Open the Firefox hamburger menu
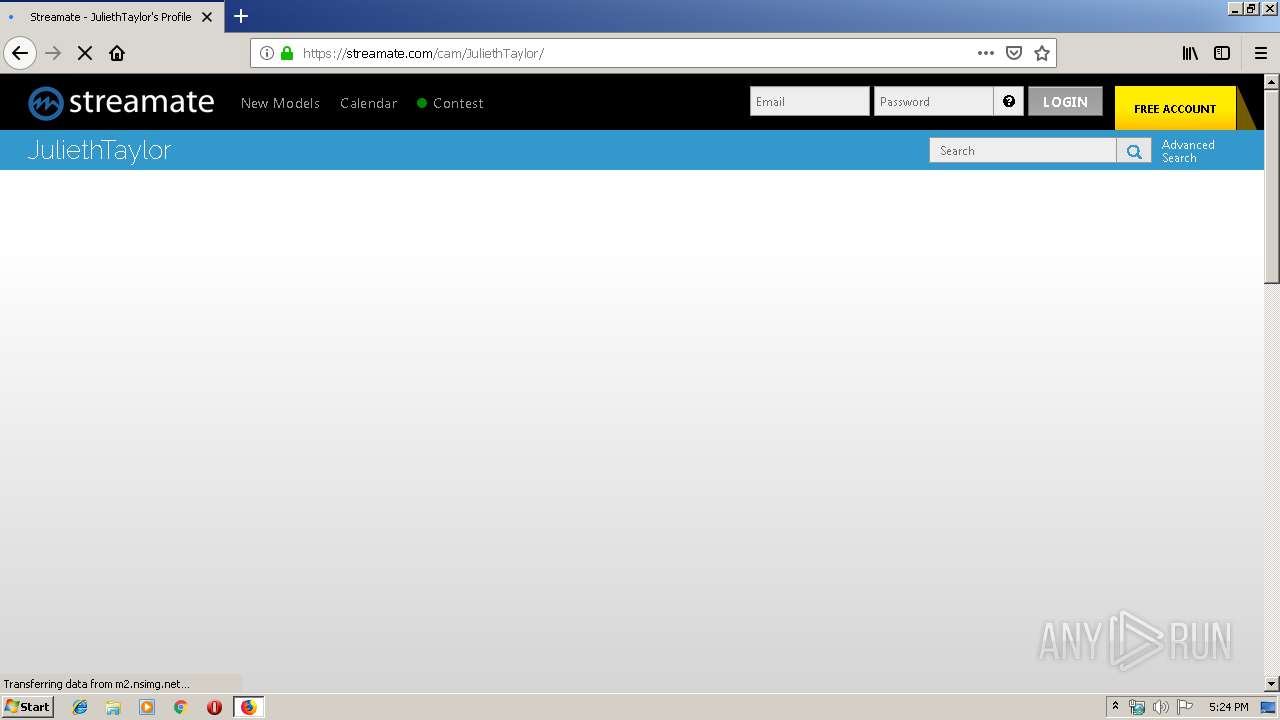Image resolution: width=1280 pixels, height=720 pixels. click(1261, 53)
